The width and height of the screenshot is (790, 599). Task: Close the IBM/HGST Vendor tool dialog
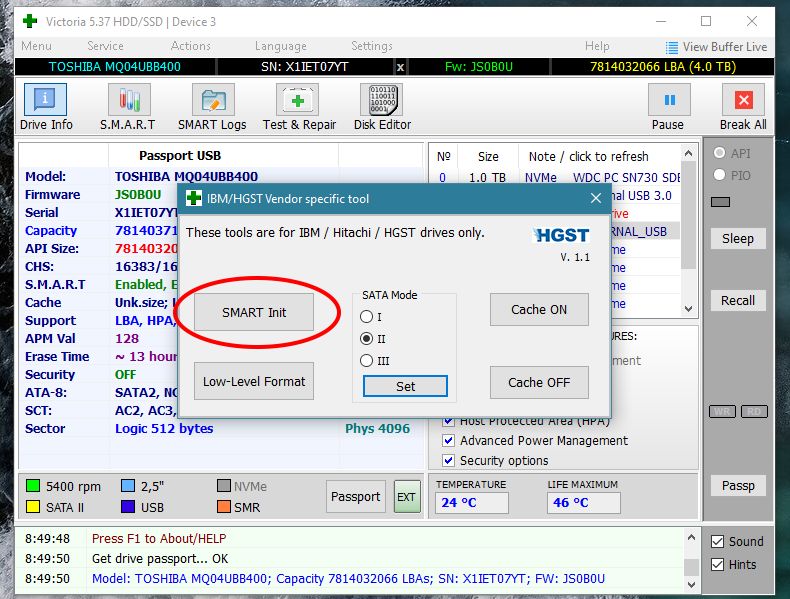click(596, 198)
